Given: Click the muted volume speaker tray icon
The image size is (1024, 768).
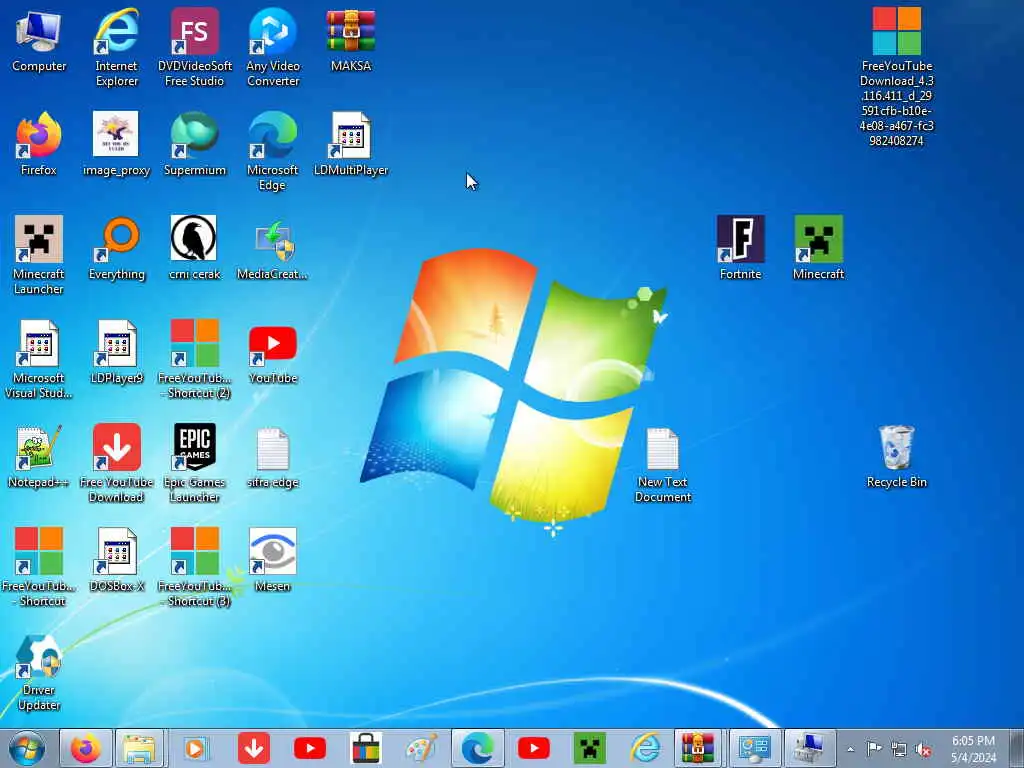Looking at the screenshot, I should [923, 749].
